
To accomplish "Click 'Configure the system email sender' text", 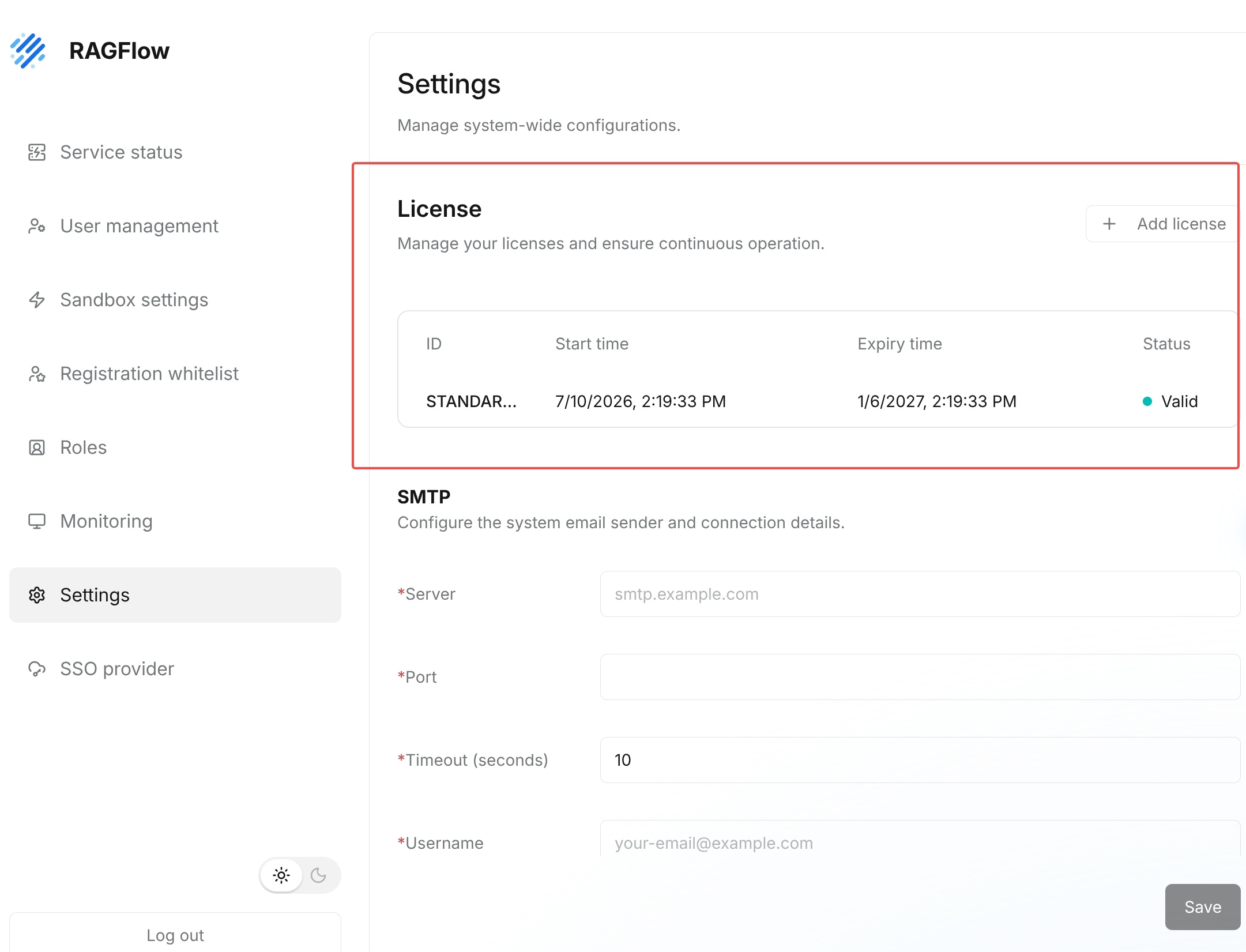I will tap(621, 522).
